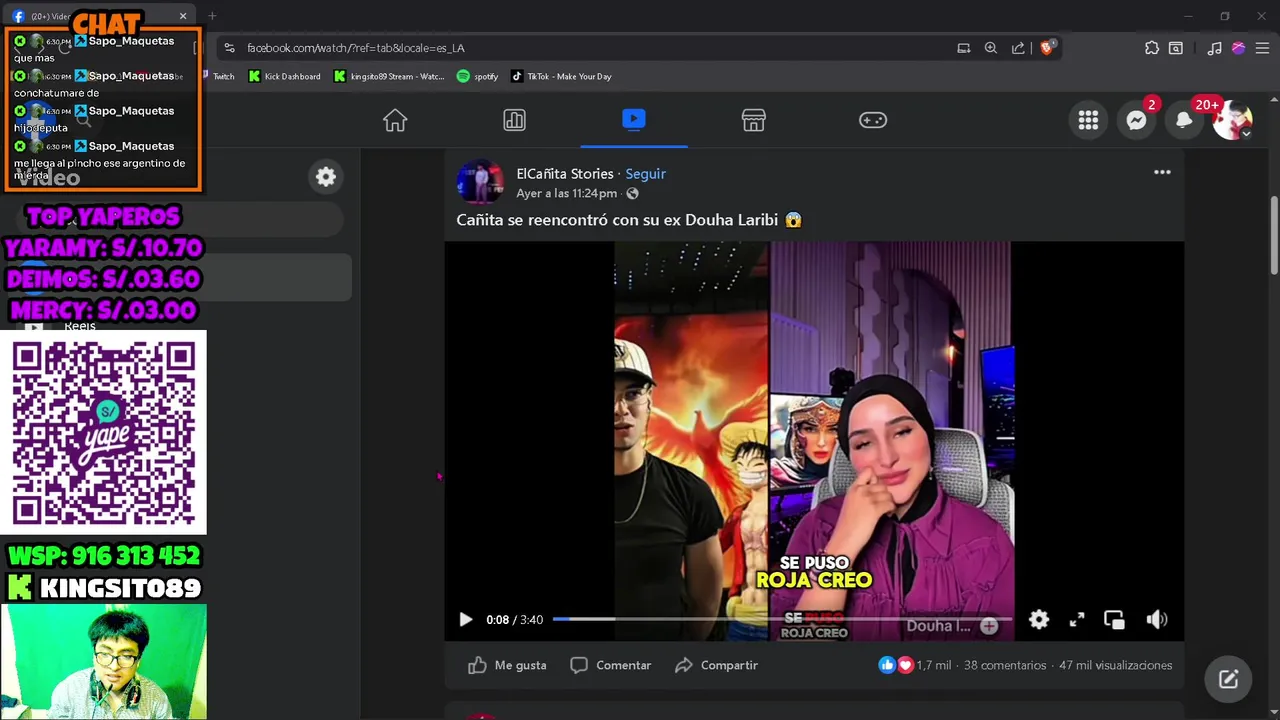
Task: Expand video to fullscreen
Action: 1077,620
